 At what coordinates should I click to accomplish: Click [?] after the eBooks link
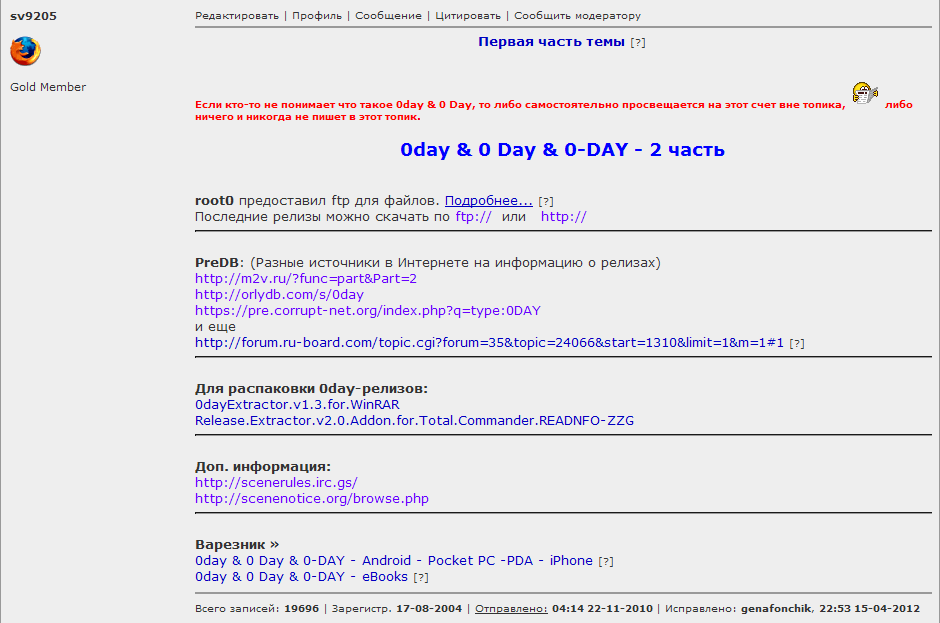(x=421, y=578)
